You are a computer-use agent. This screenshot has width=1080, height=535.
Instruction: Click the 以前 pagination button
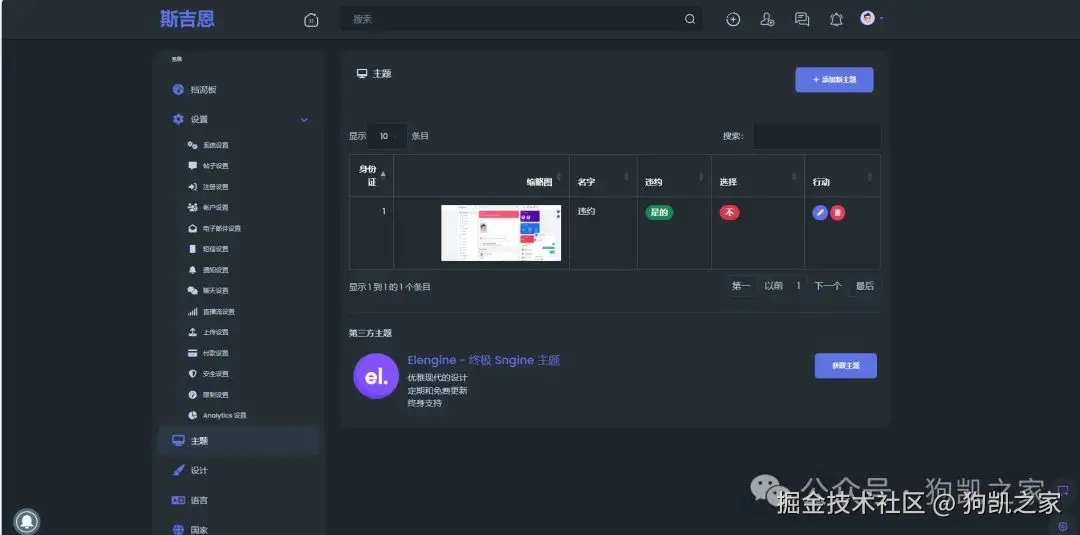773,286
